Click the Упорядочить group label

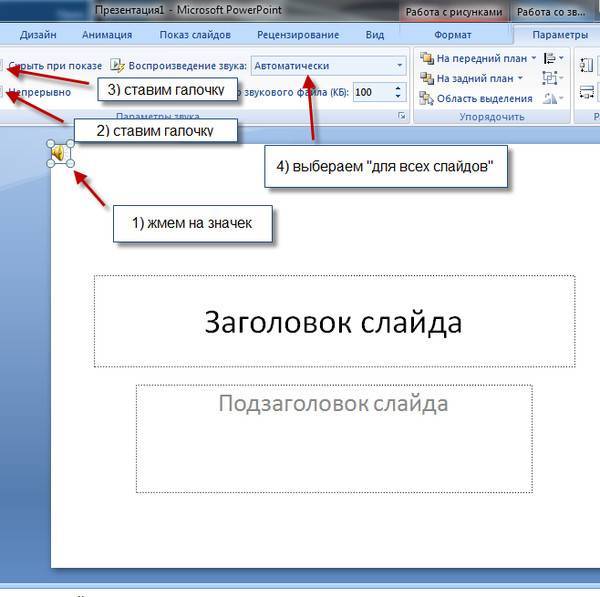point(492,117)
